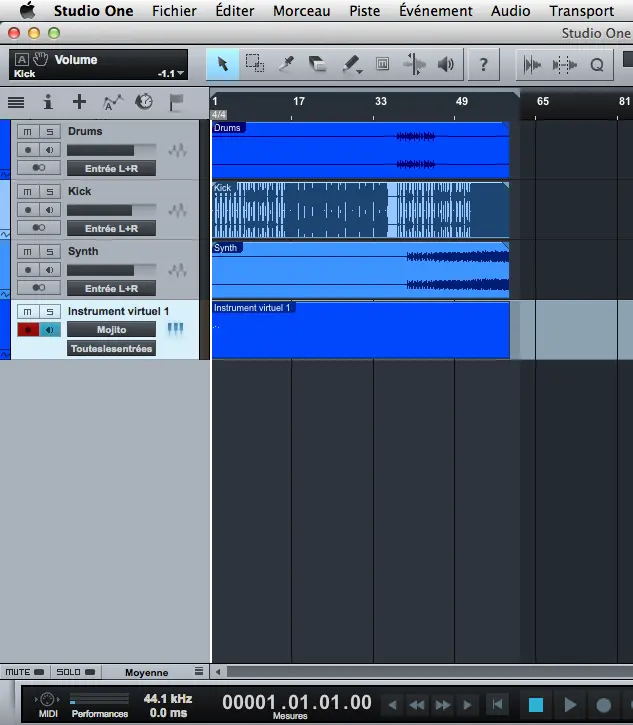Open the Volume value dropdown arrow
Image resolution: width=633 pixels, height=725 pixels.
point(181,73)
